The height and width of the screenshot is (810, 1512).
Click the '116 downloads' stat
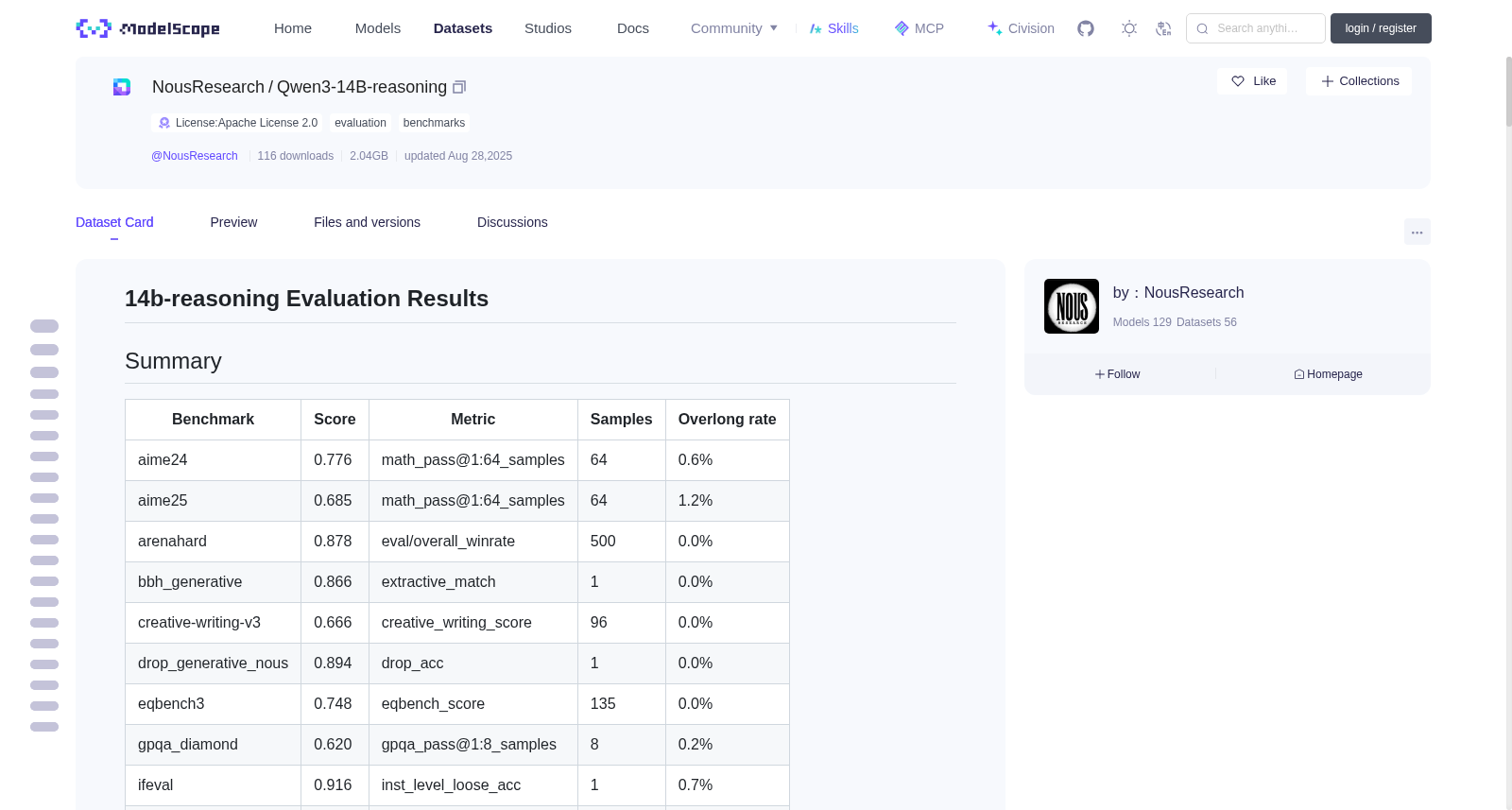point(296,156)
